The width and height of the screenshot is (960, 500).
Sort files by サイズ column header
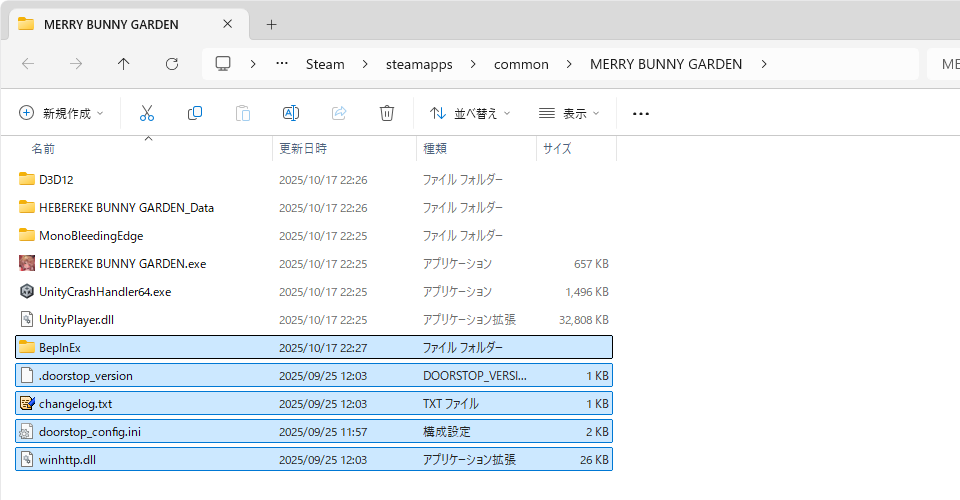557,148
